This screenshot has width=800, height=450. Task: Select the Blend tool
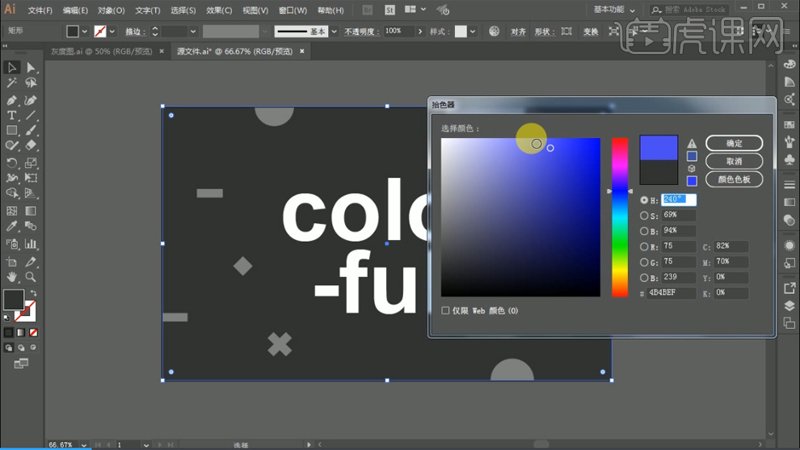pyautogui.click(x=31, y=226)
